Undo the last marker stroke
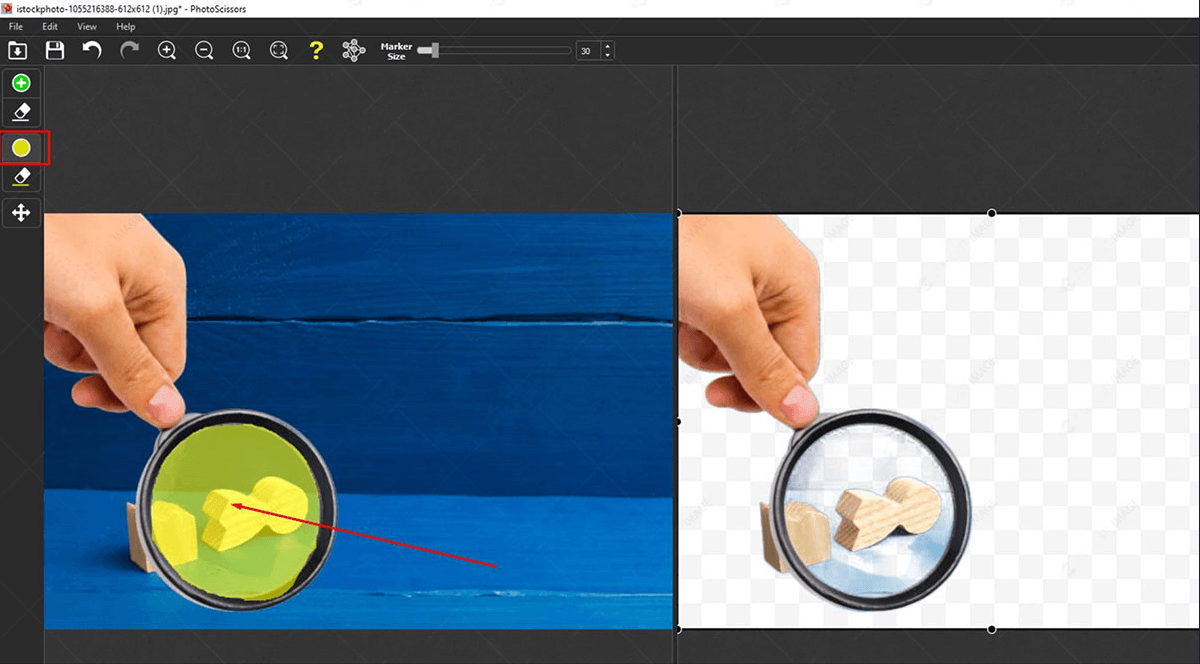 92,50
